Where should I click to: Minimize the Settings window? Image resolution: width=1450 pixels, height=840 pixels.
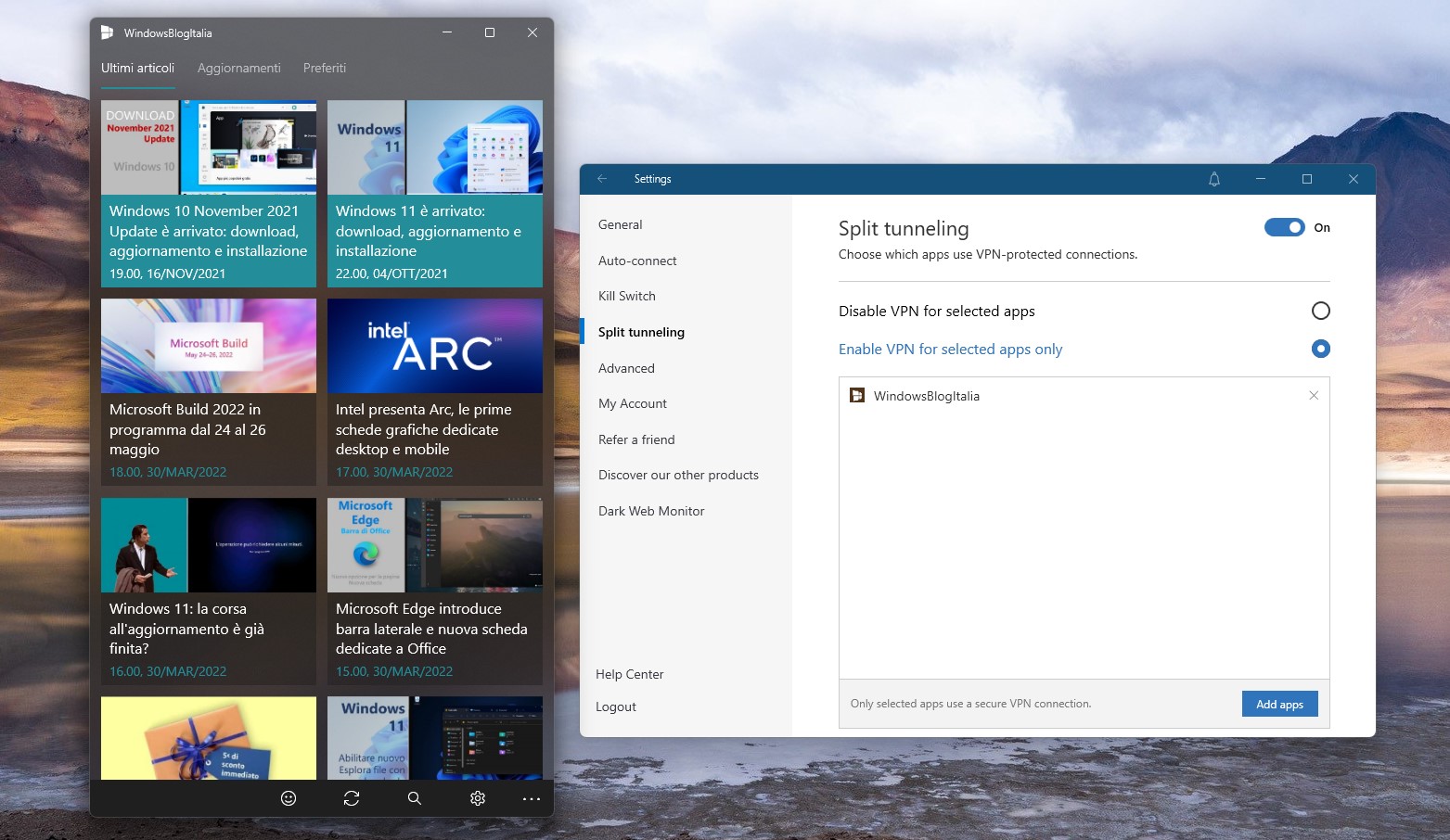point(1261,179)
